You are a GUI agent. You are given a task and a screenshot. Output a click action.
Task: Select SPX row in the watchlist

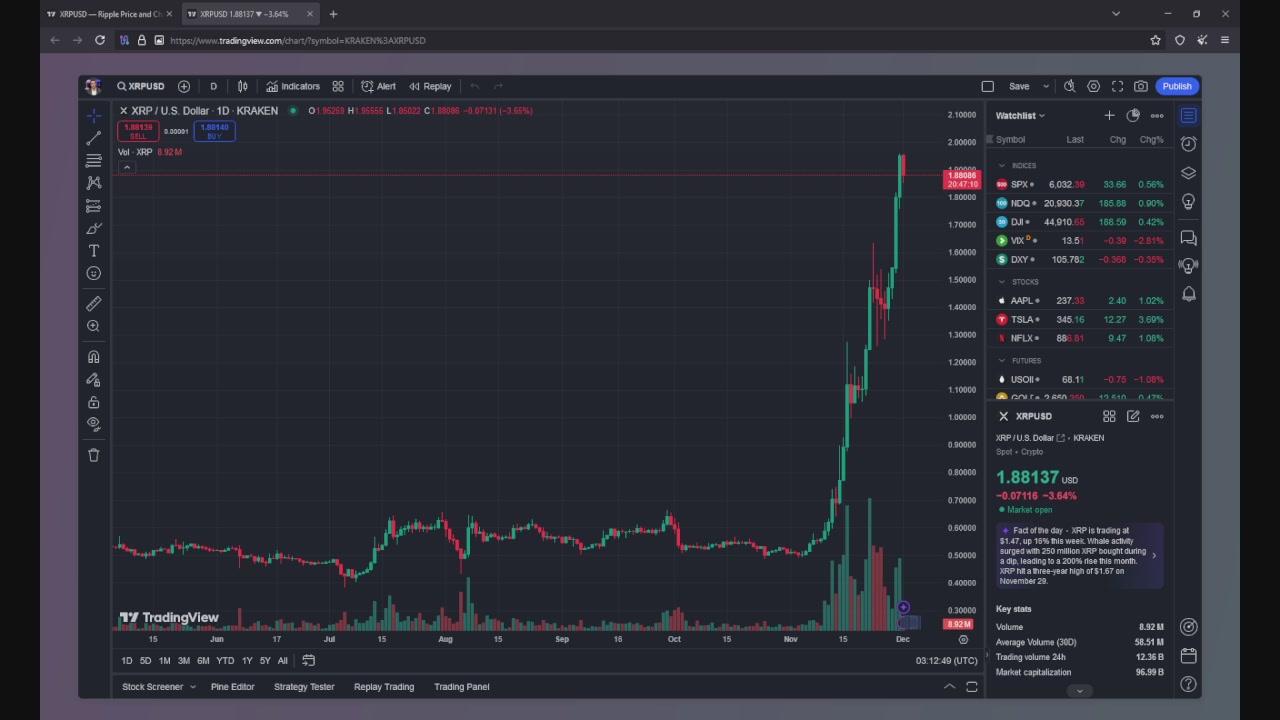1081,184
